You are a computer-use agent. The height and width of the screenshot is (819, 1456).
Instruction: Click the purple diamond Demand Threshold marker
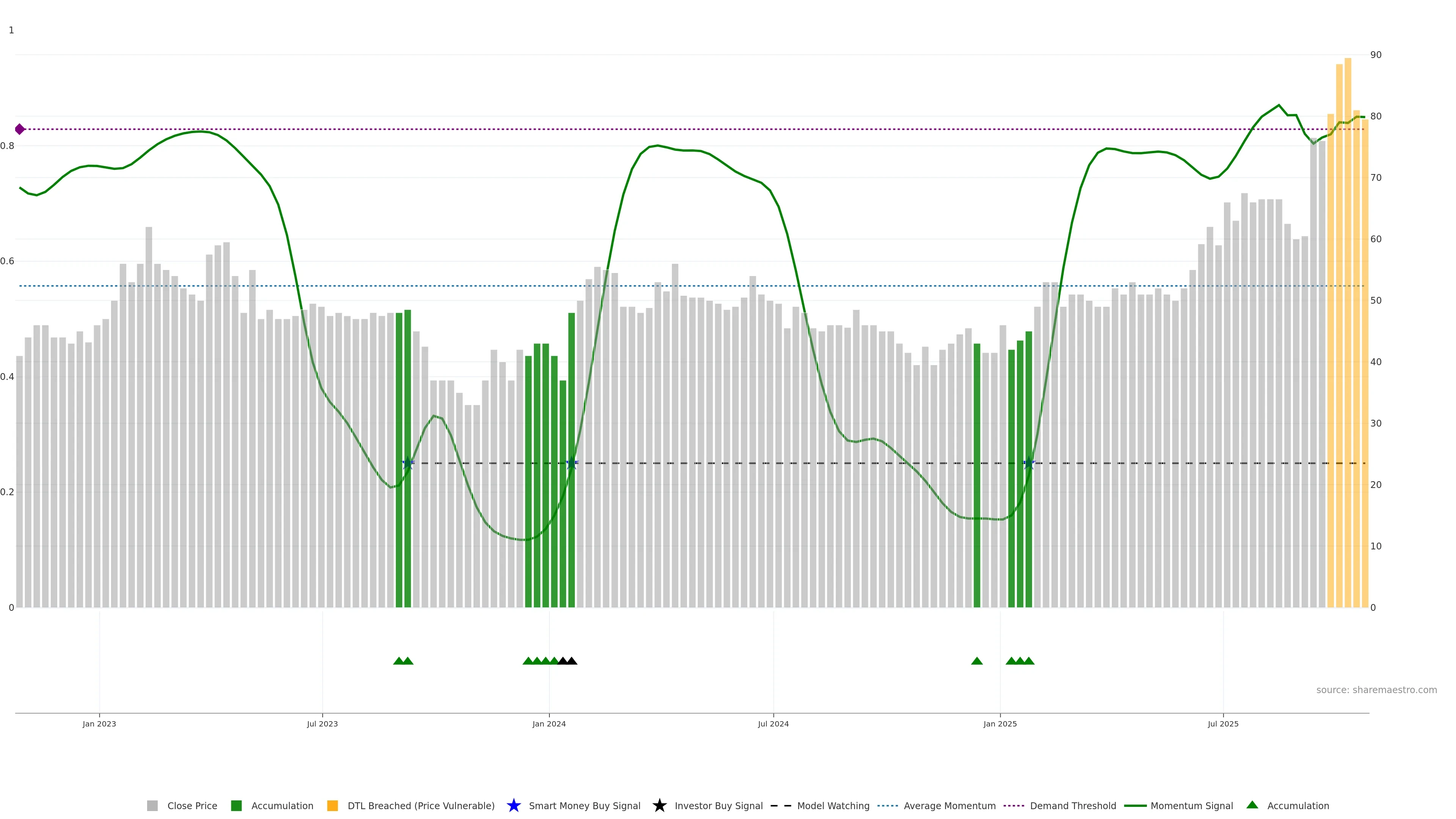20,129
